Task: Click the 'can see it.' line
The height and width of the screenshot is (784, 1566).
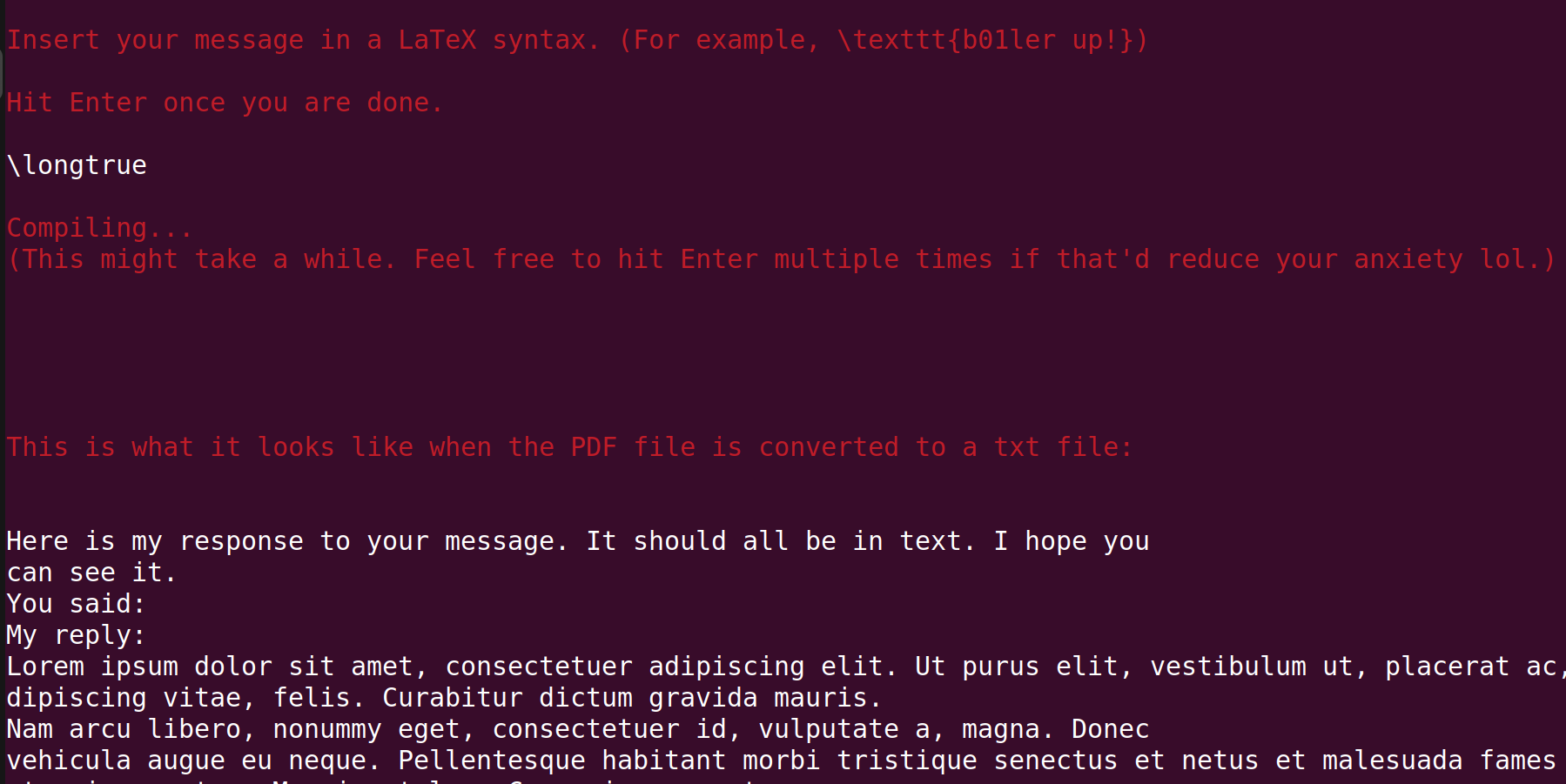Action: [x=91, y=573]
